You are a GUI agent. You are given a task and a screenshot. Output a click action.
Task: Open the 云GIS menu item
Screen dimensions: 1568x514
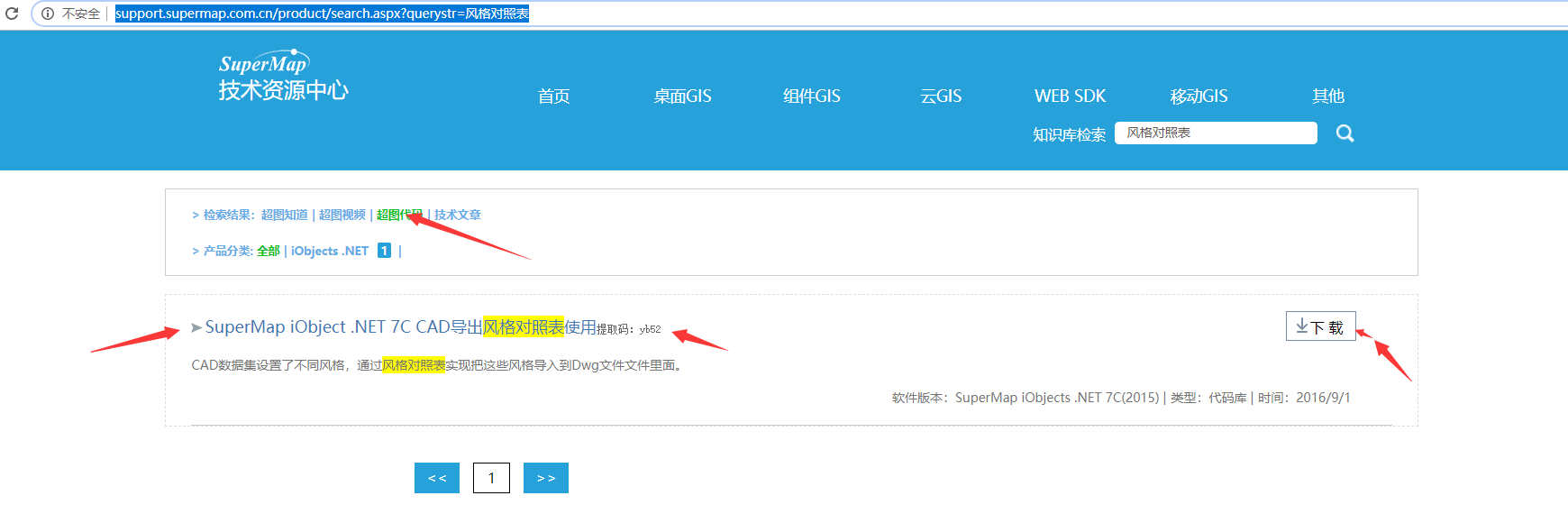[x=941, y=96]
